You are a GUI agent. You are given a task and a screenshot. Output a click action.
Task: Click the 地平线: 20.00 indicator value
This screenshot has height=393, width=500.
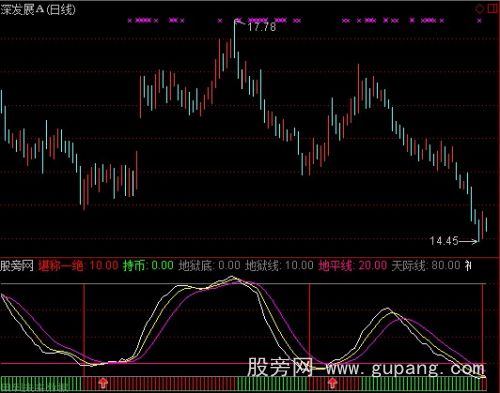pyautogui.click(x=353, y=266)
